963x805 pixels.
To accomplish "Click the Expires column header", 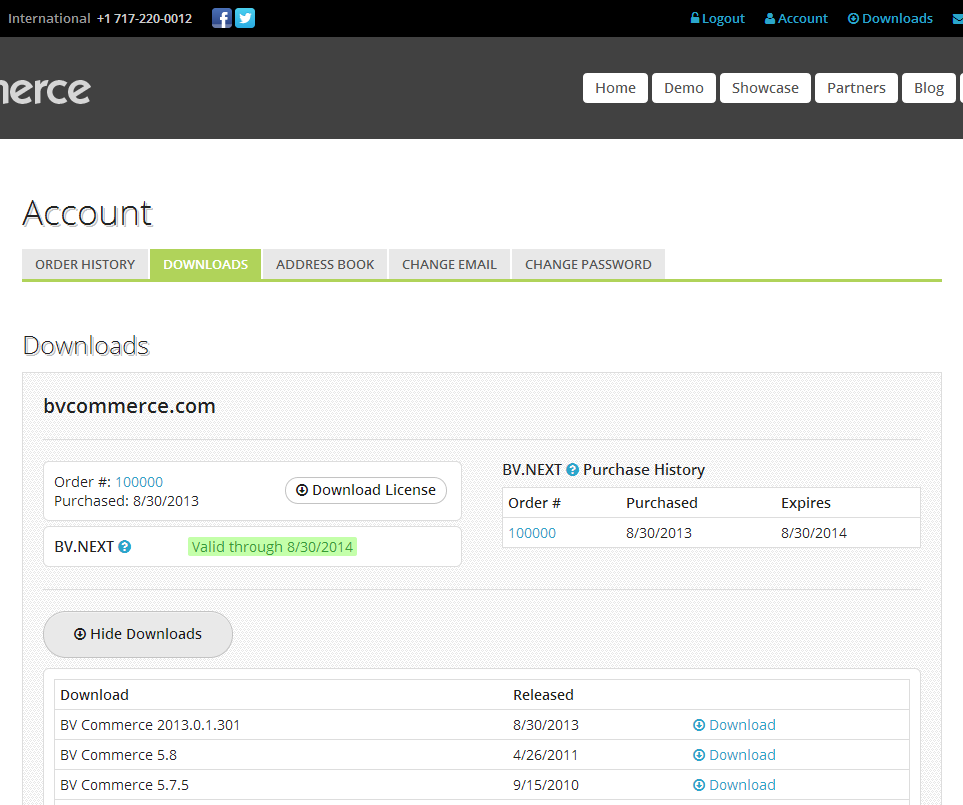I will [x=806, y=503].
